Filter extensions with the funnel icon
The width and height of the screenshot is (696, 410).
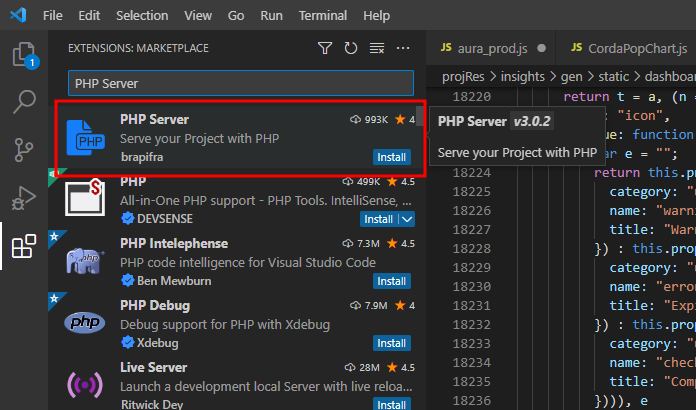click(325, 48)
